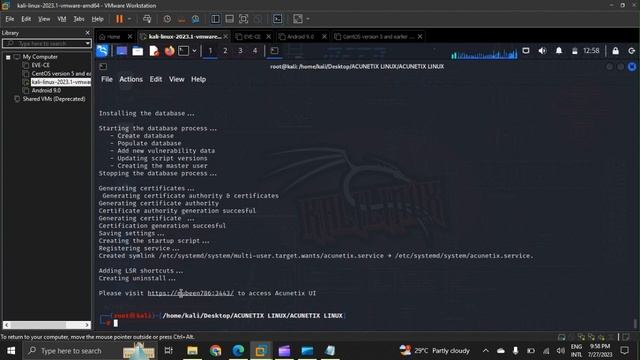Click the terminal window taskbar button

coord(275,51)
